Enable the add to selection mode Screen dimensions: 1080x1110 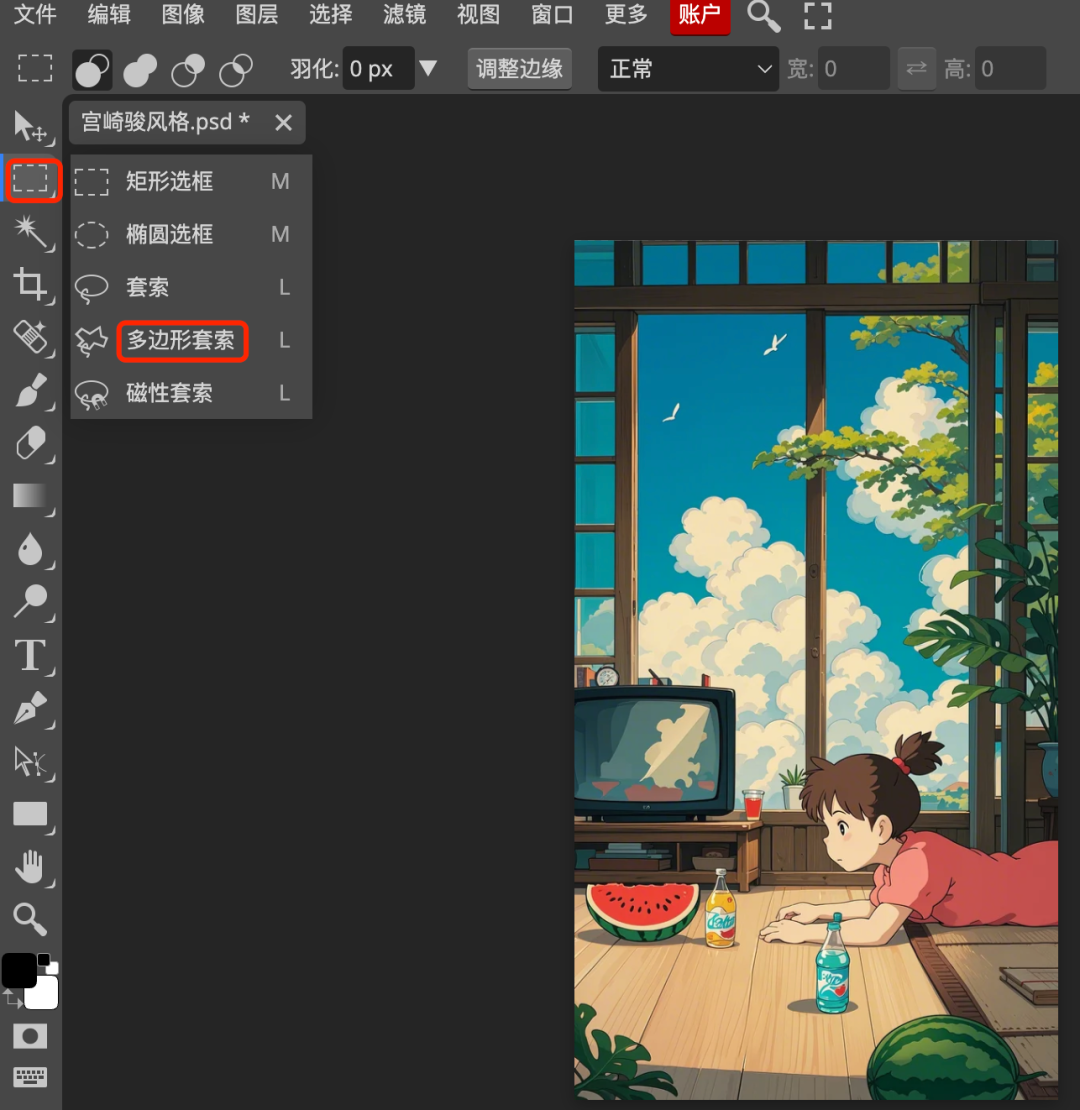[140, 69]
